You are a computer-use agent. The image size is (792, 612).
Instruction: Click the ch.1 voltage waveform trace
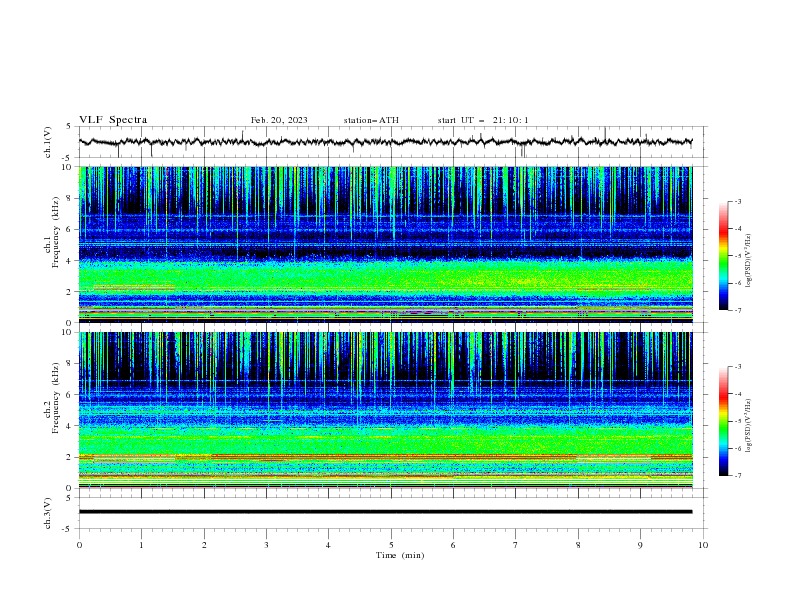385,142
